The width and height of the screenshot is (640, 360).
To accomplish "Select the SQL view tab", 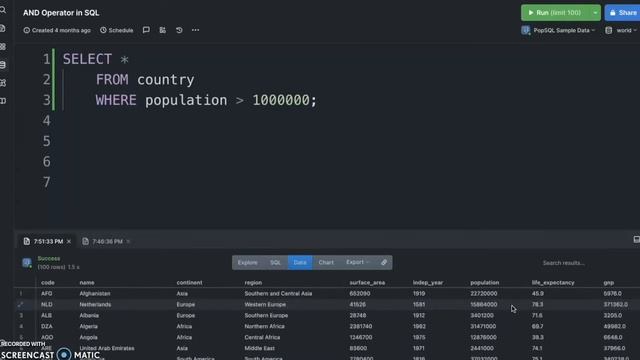I will (x=275, y=262).
